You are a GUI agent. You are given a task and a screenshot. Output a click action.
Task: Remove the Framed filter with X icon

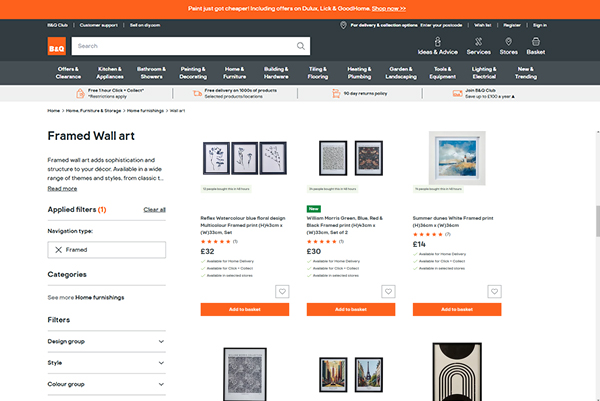click(59, 250)
